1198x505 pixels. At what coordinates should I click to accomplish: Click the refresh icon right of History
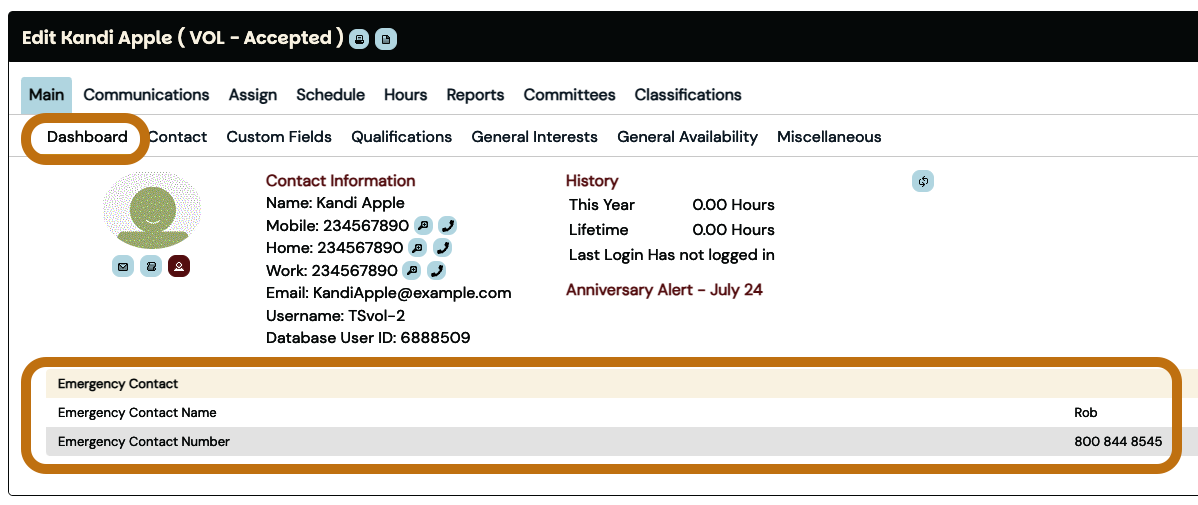click(923, 181)
